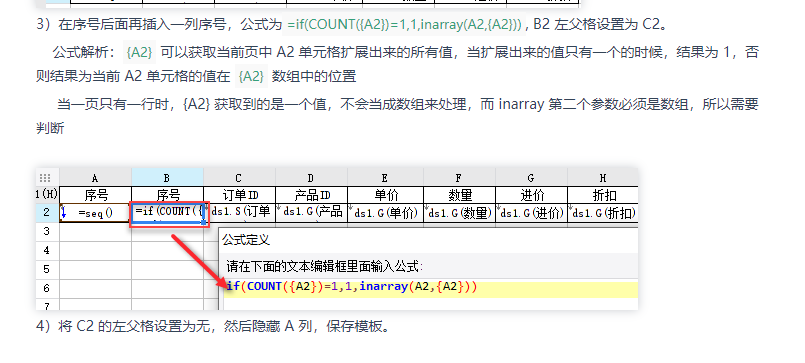The height and width of the screenshot is (363, 805).
Task: Select column header E
Action: 385,178
